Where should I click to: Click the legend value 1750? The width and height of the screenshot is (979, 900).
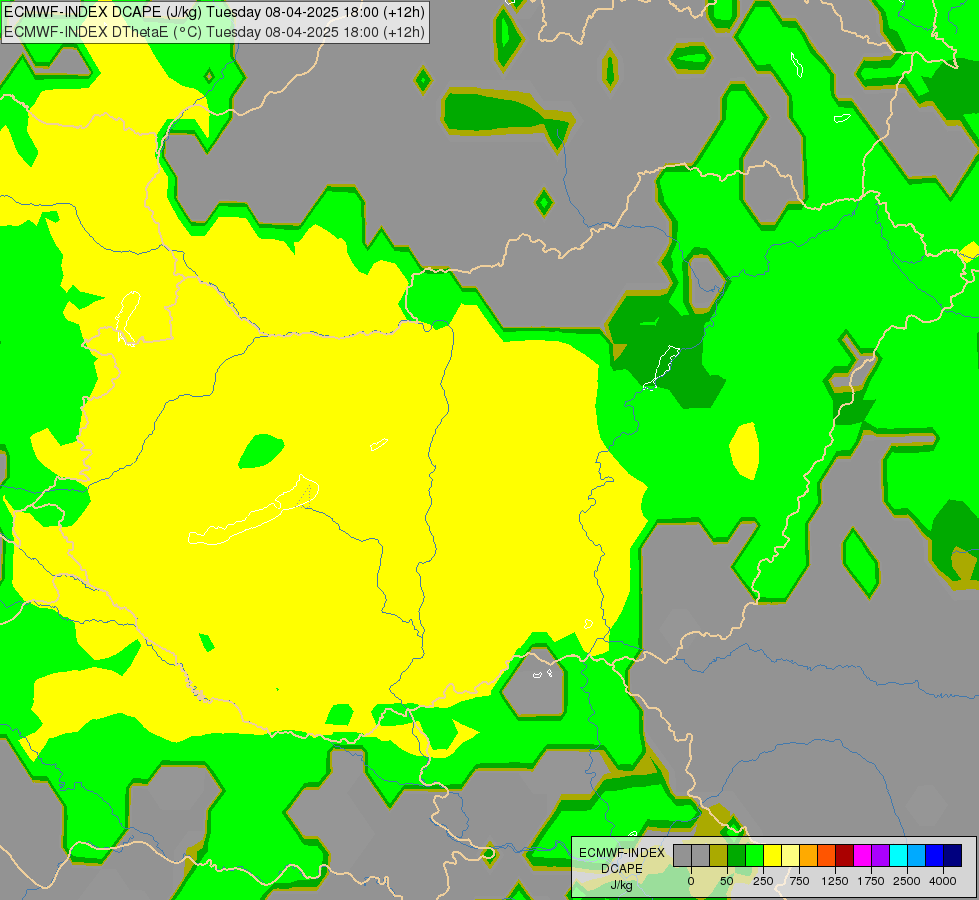871,881
